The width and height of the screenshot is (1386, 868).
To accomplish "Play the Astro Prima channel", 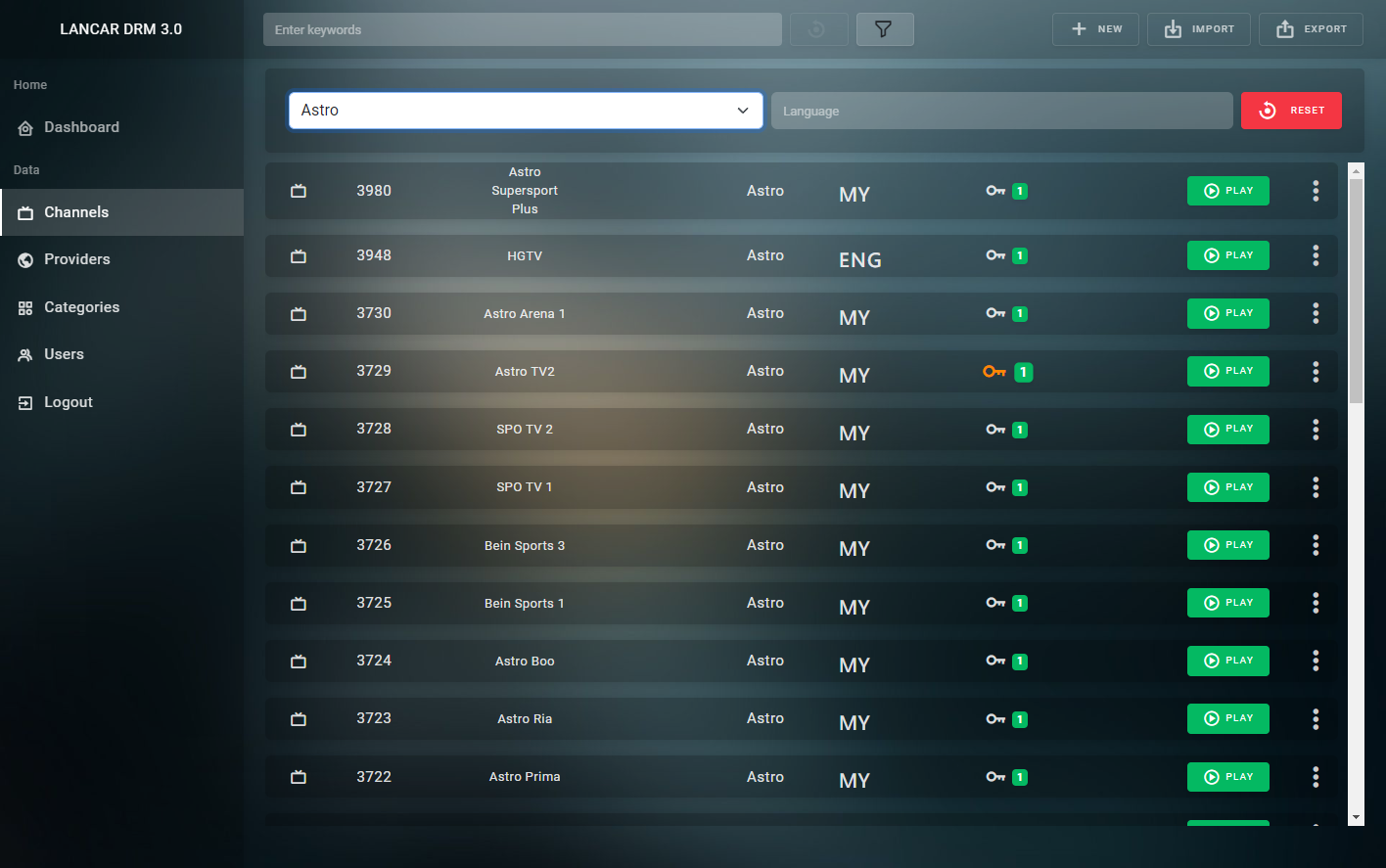I will click(x=1228, y=777).
